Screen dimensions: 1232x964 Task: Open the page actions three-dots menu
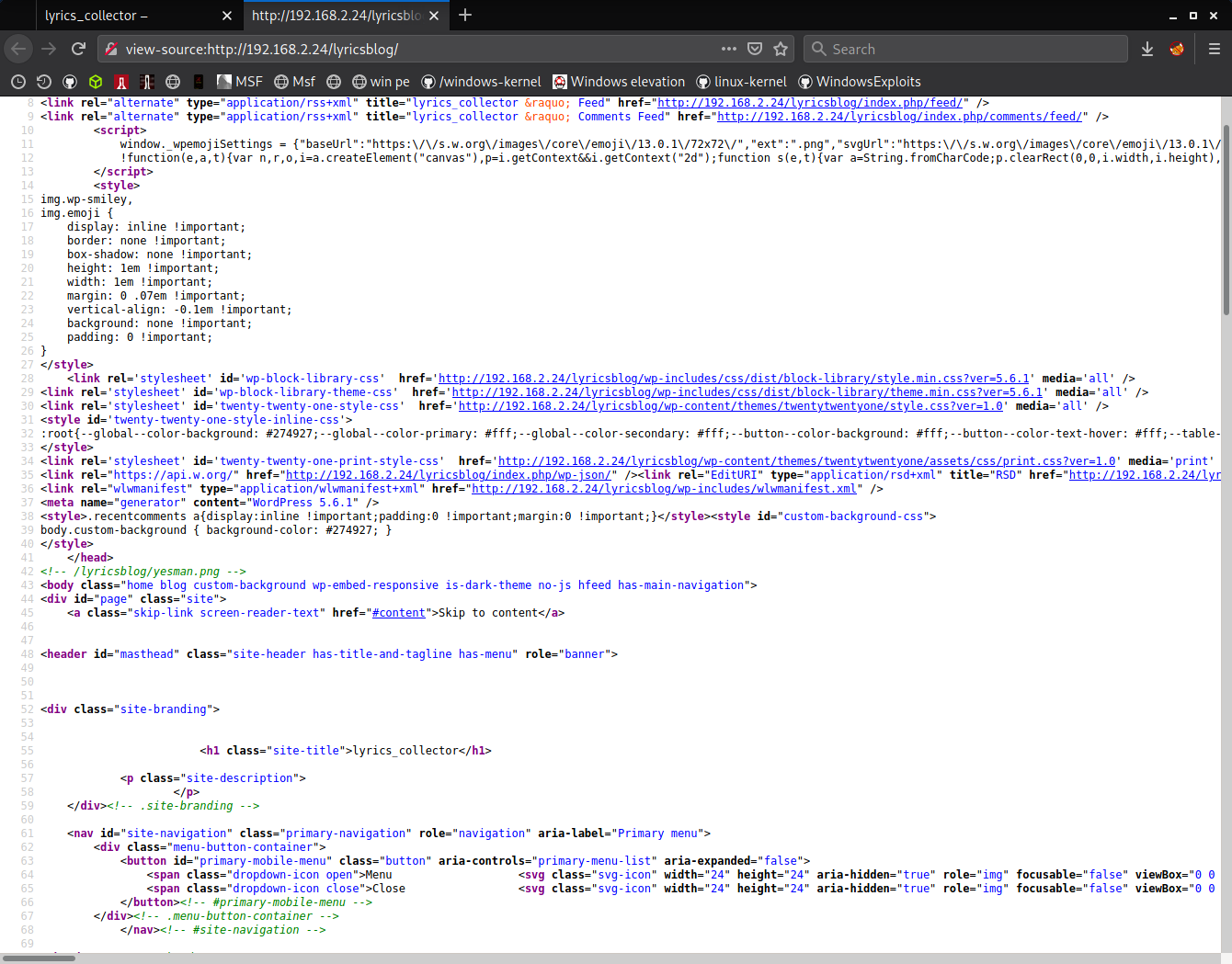(729, 49)
